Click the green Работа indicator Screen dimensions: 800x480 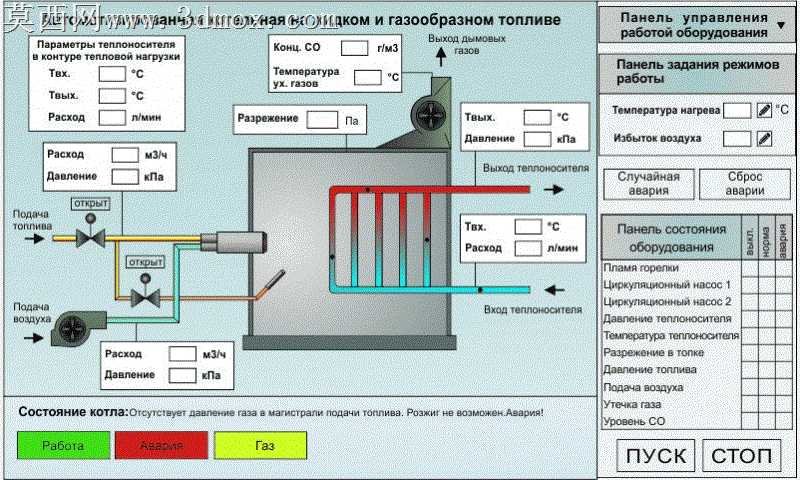(x=63, y=445)
